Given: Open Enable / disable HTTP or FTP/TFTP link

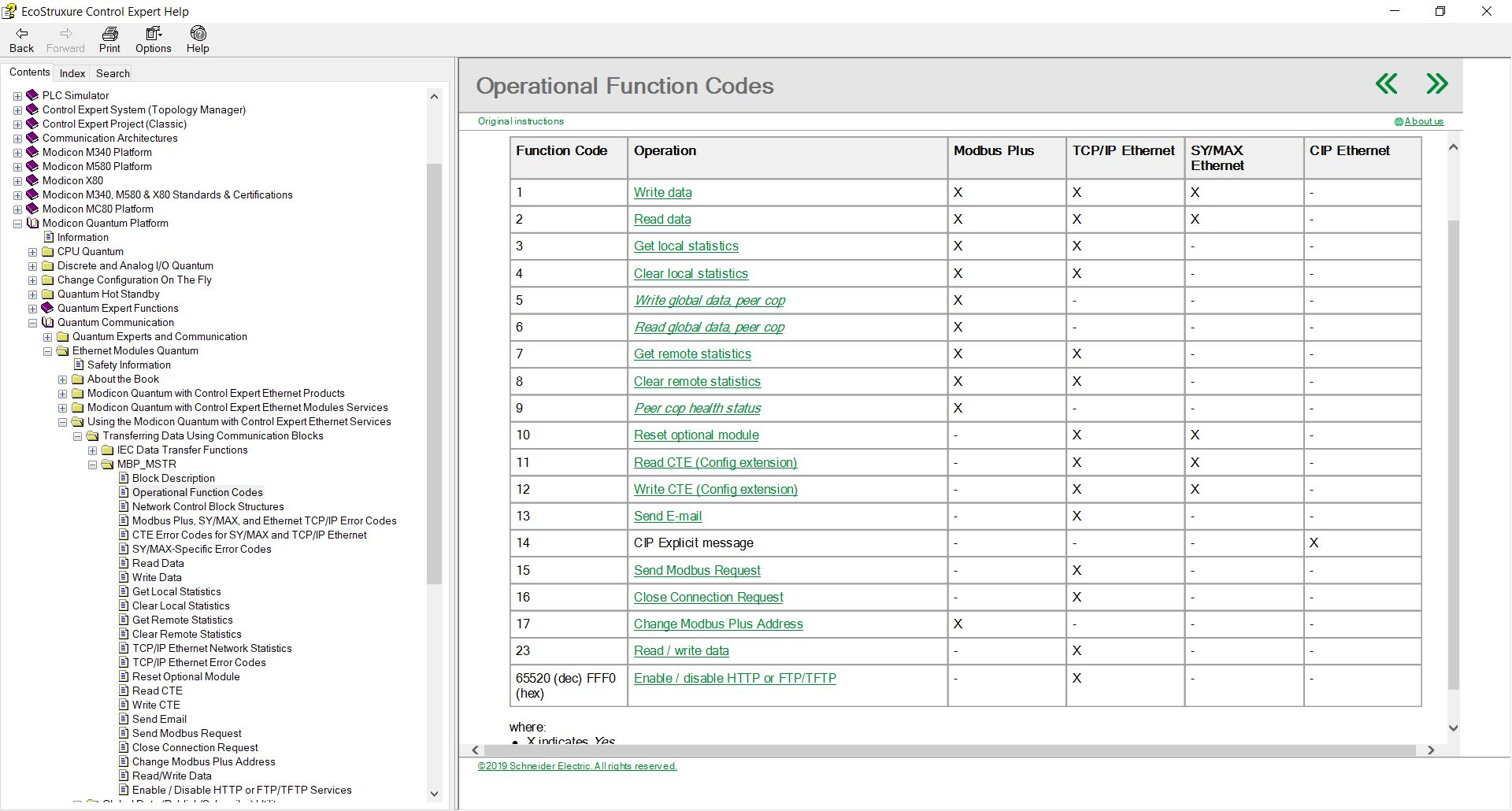Looking at the screenshot, I should (735, 678).
